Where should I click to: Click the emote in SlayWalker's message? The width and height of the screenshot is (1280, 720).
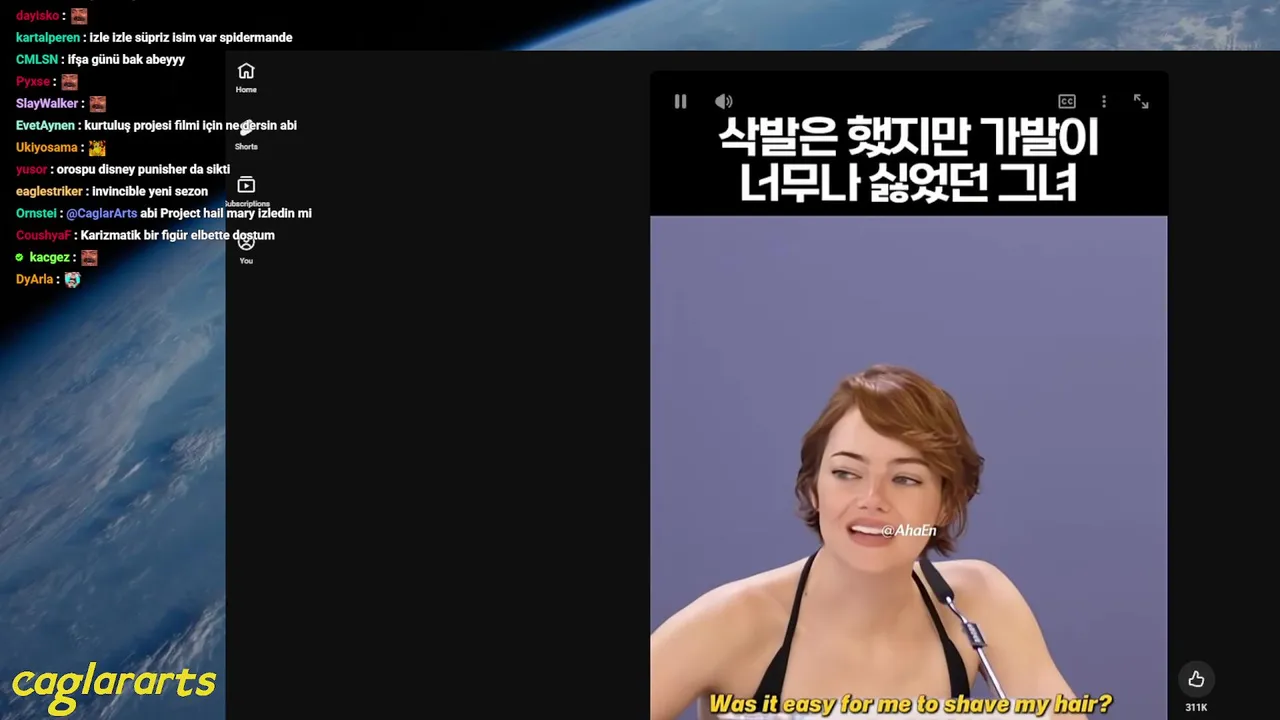pyautogui.click(x=97, y=103)
